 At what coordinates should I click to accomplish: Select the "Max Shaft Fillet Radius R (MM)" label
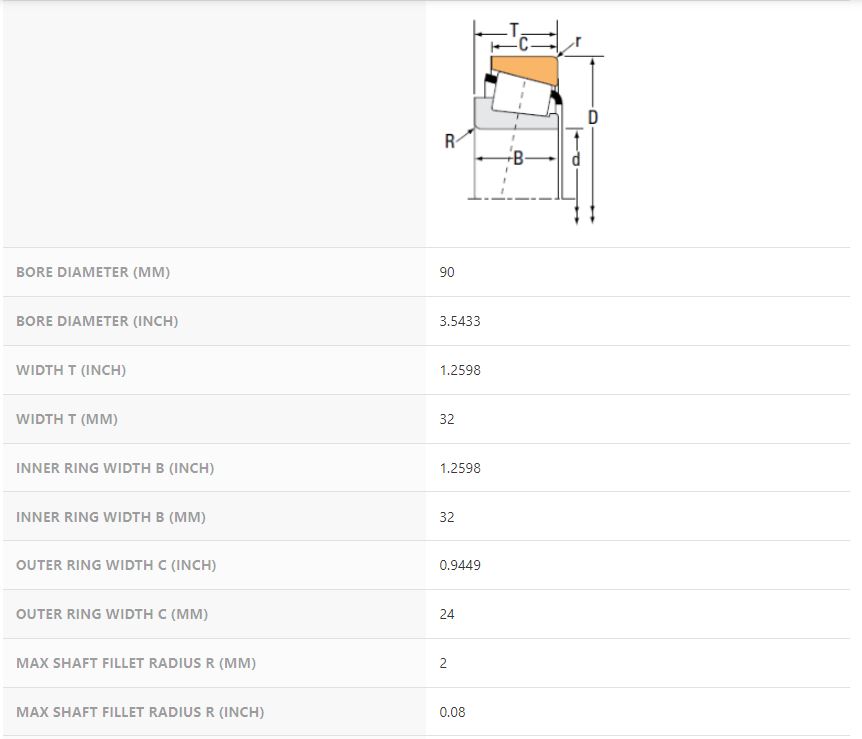[130, 663]
